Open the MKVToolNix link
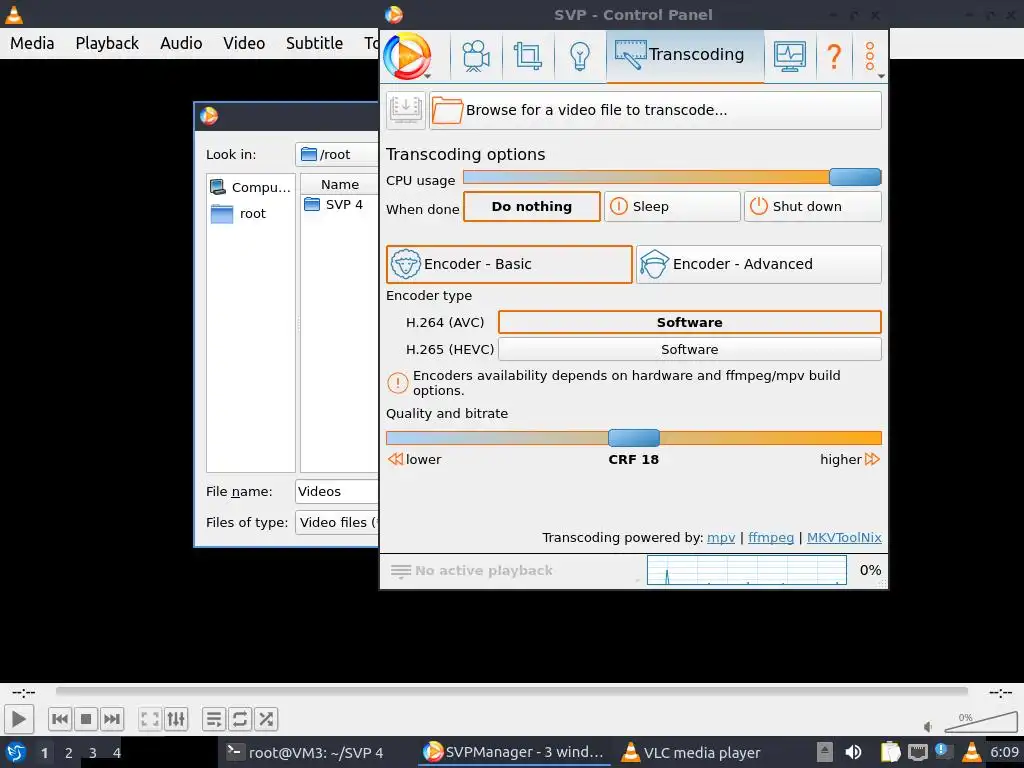This screenshot has height=768, width=1024. click(x=844, y=537)
